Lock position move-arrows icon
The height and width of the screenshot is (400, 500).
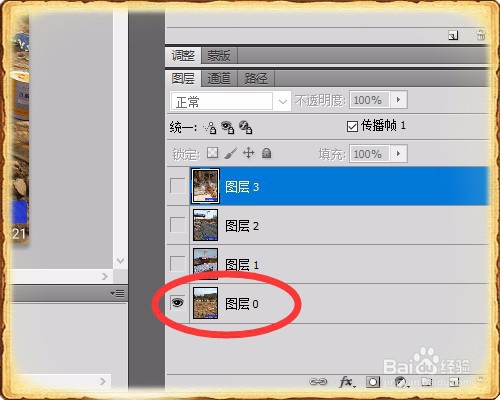coord(249,153)
